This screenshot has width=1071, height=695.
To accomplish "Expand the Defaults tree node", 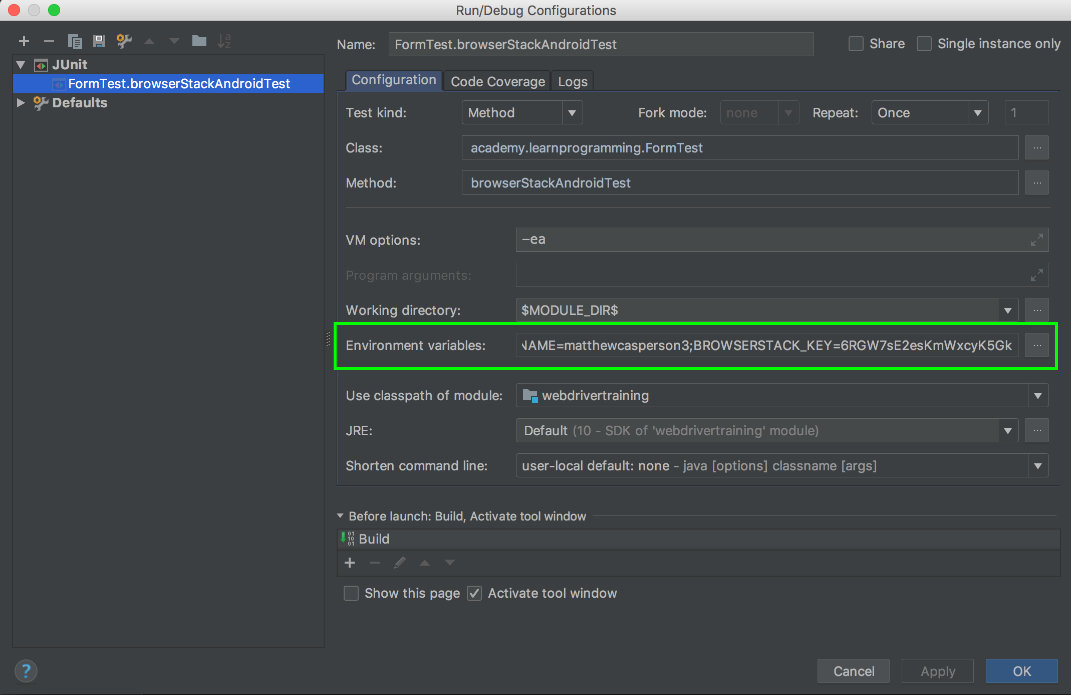I will point(22,102).
